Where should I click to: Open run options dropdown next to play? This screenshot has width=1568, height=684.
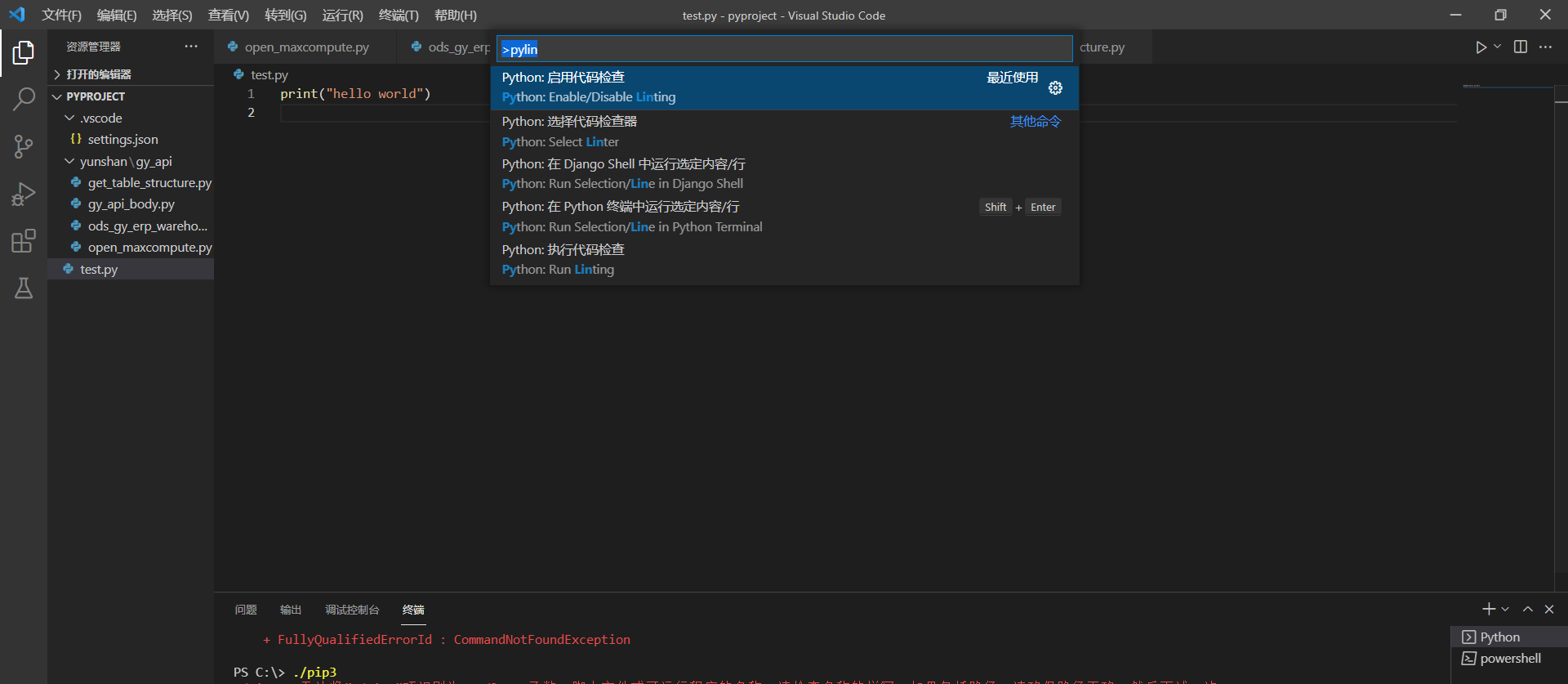(1498, 47)
